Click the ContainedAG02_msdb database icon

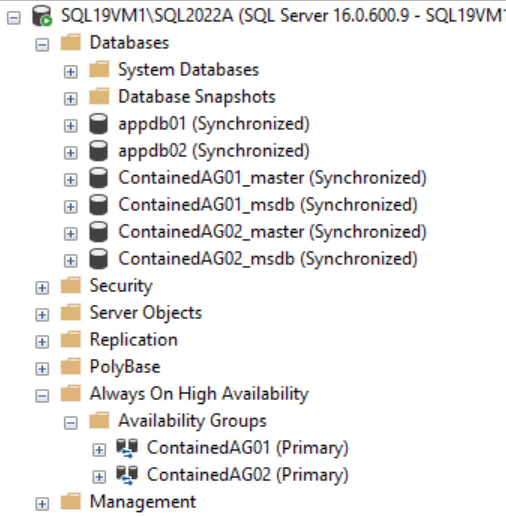coord(99,259)
